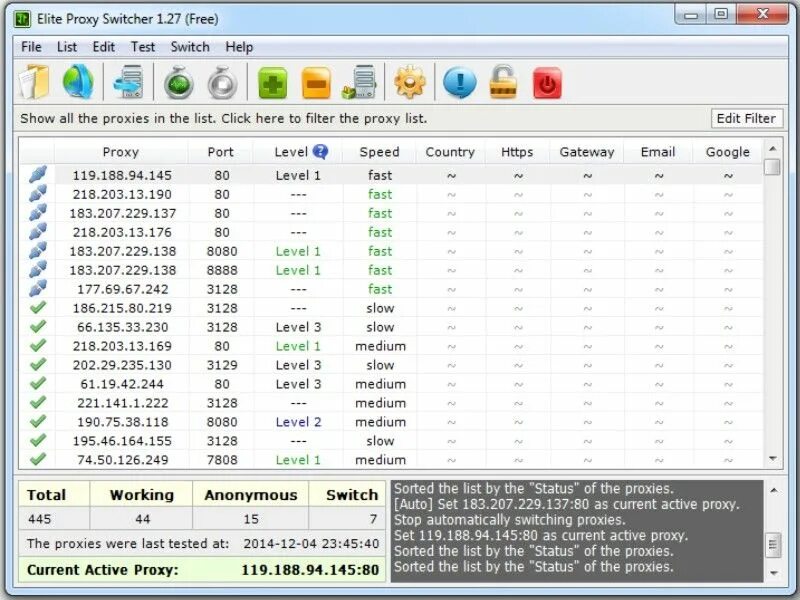Click plug icon for 183.207.229.137
The width and height of the screenshot is (800, 600).
(x=38, y=212)
